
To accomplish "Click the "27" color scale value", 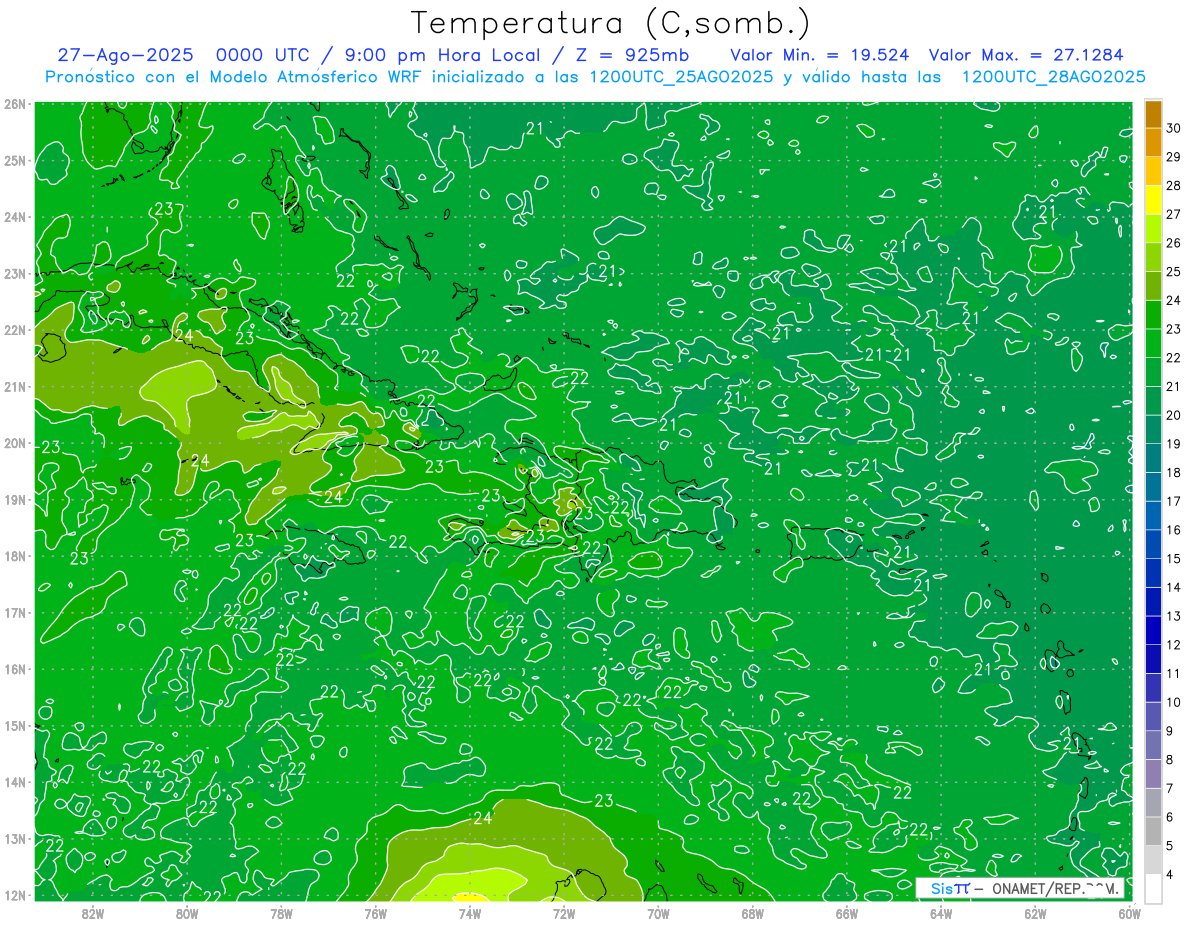I will [x=1173, y=214].
